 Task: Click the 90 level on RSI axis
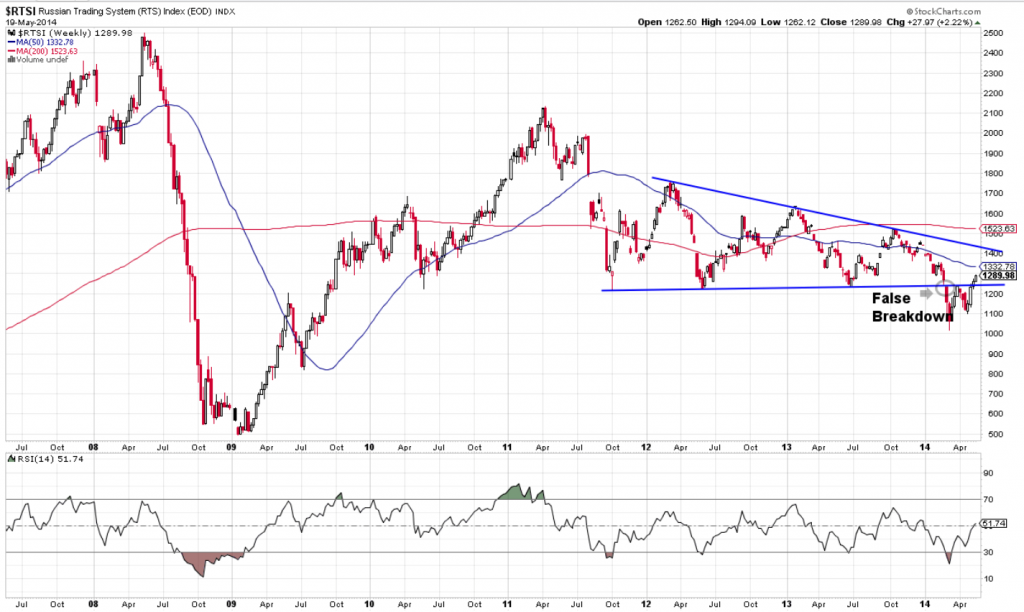[x=989, y=474]
